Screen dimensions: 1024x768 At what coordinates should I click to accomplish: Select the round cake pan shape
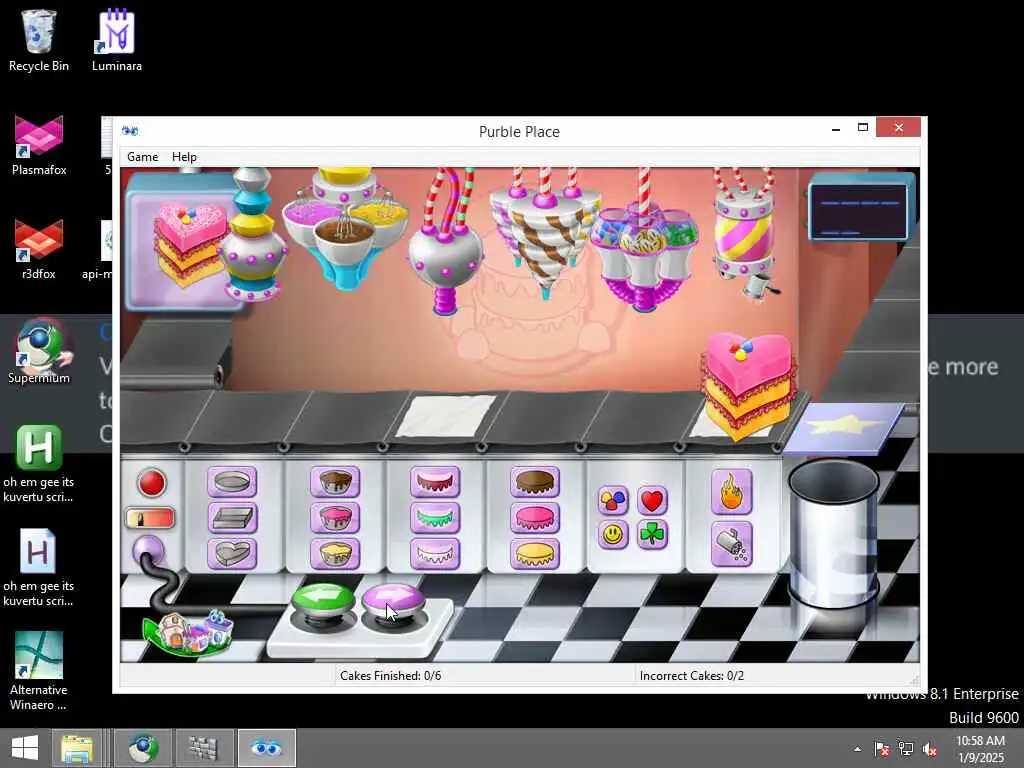[232, 483]
